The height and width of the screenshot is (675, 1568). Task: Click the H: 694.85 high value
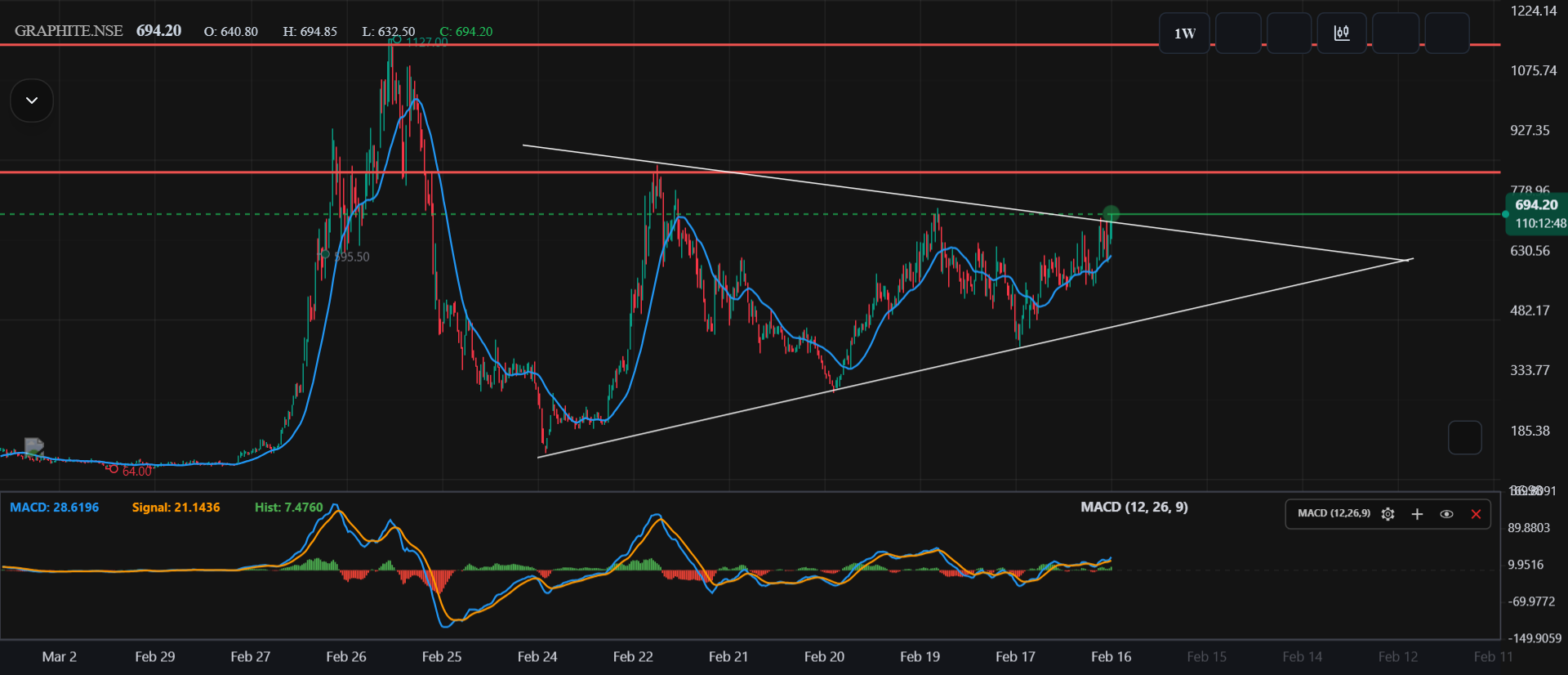point(310,32)
